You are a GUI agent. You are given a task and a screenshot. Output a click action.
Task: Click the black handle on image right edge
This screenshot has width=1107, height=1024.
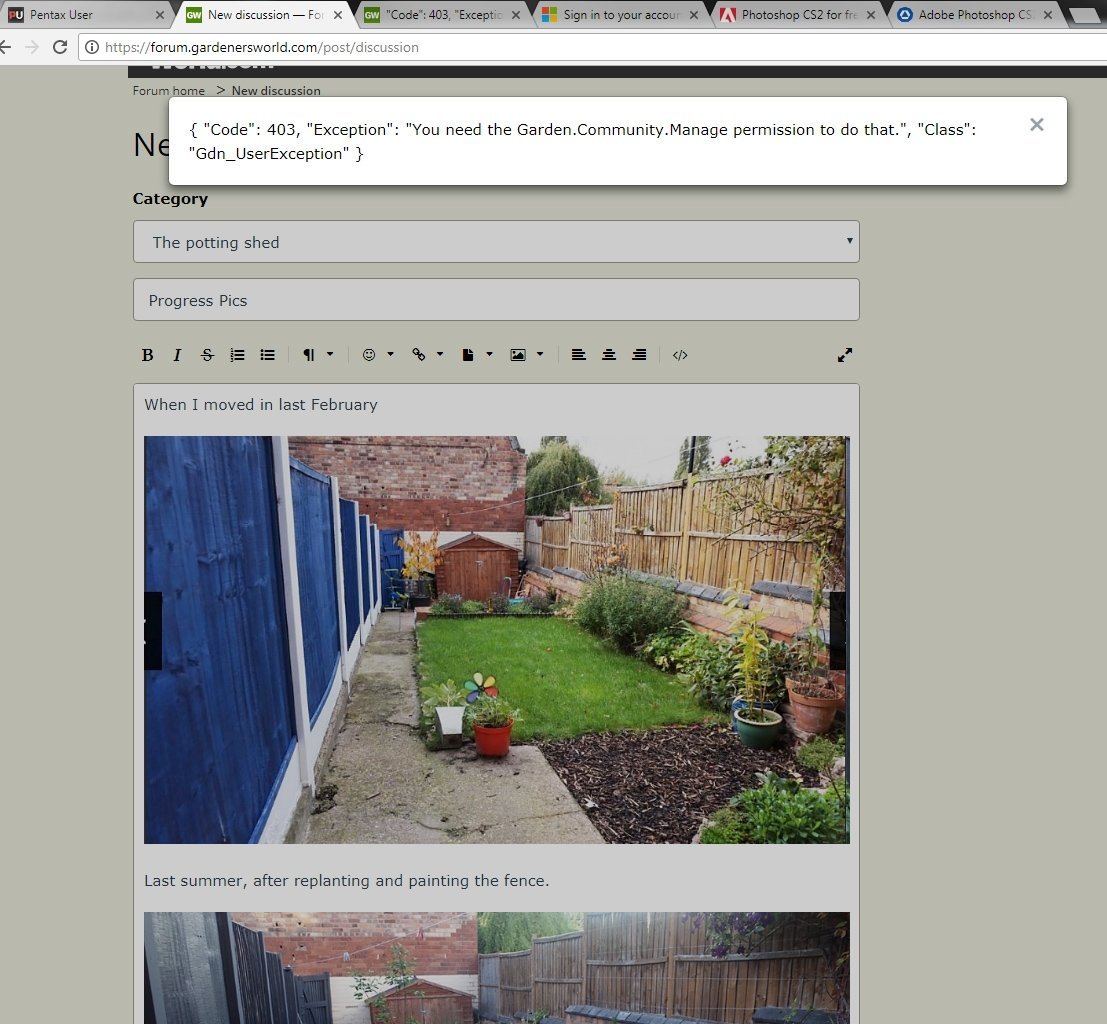click(x=838, y=631)
